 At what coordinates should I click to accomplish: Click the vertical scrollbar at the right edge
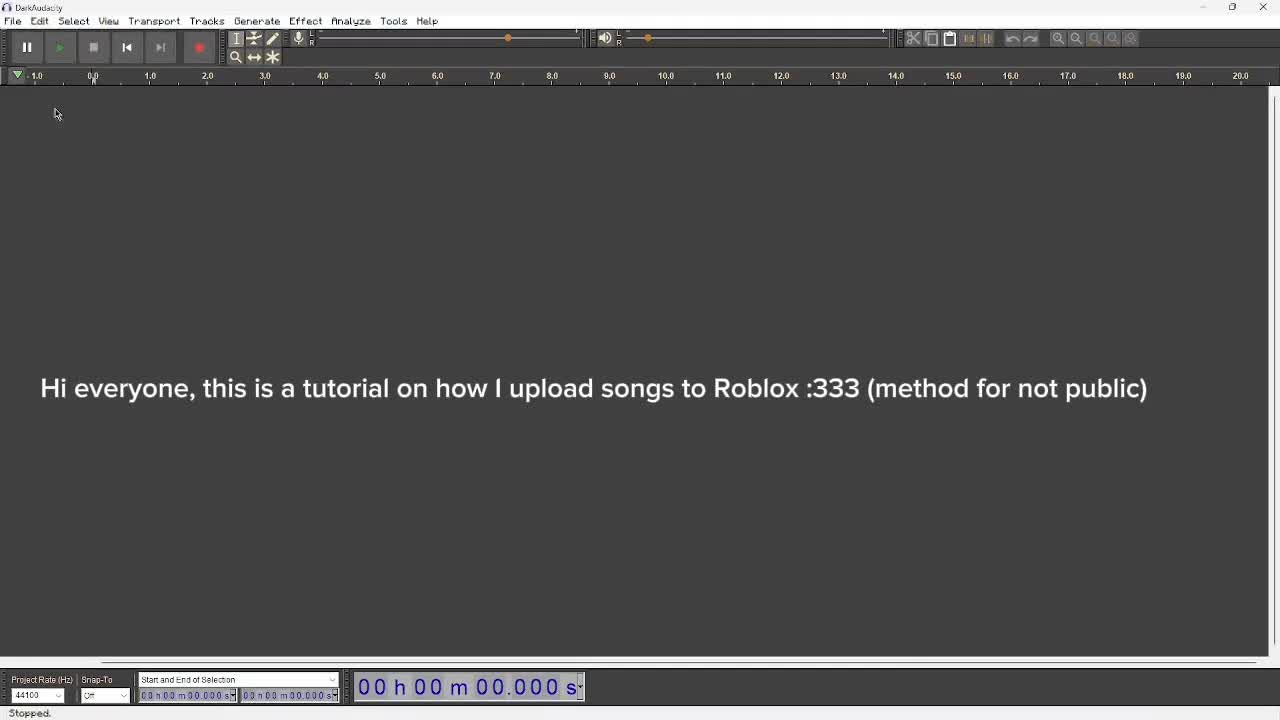pyautogui.click(x=1274, y=370)
